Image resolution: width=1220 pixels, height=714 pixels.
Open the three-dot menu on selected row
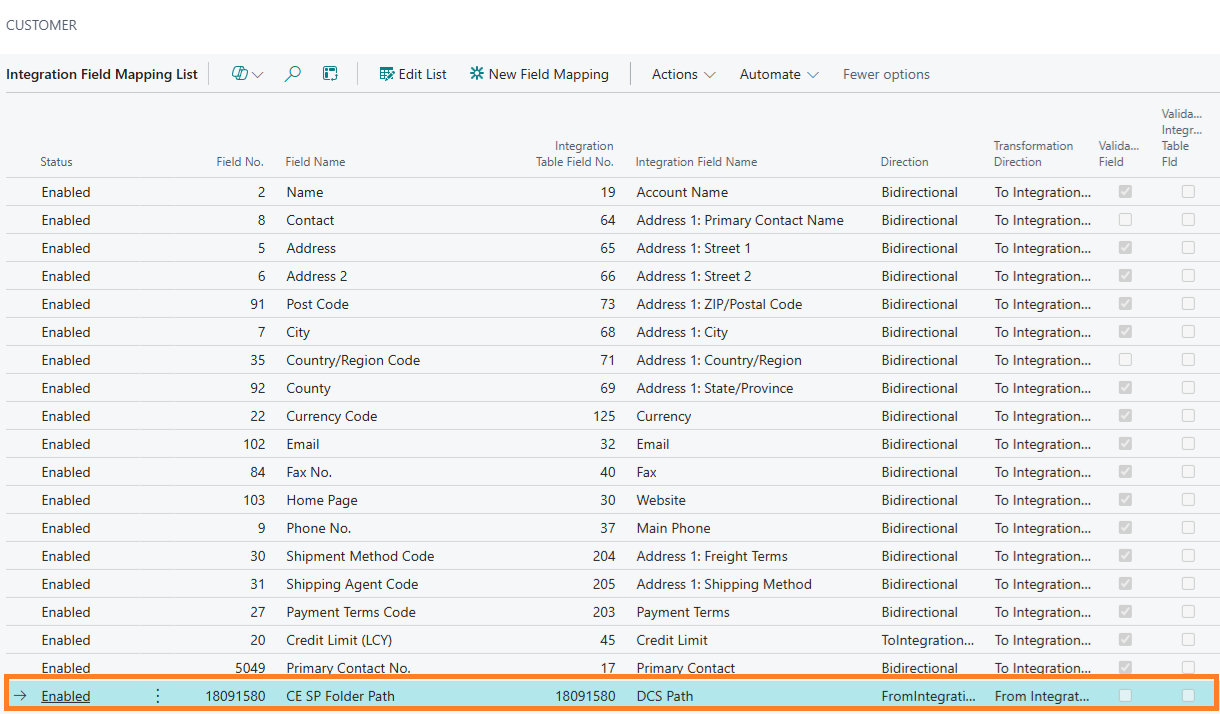pyautogui.click(x=157, y=696)
